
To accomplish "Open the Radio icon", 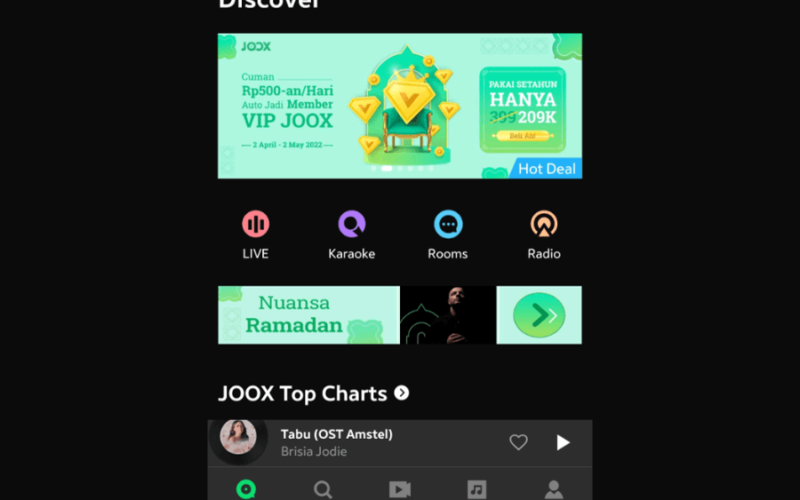I will [x=544, y=224].
